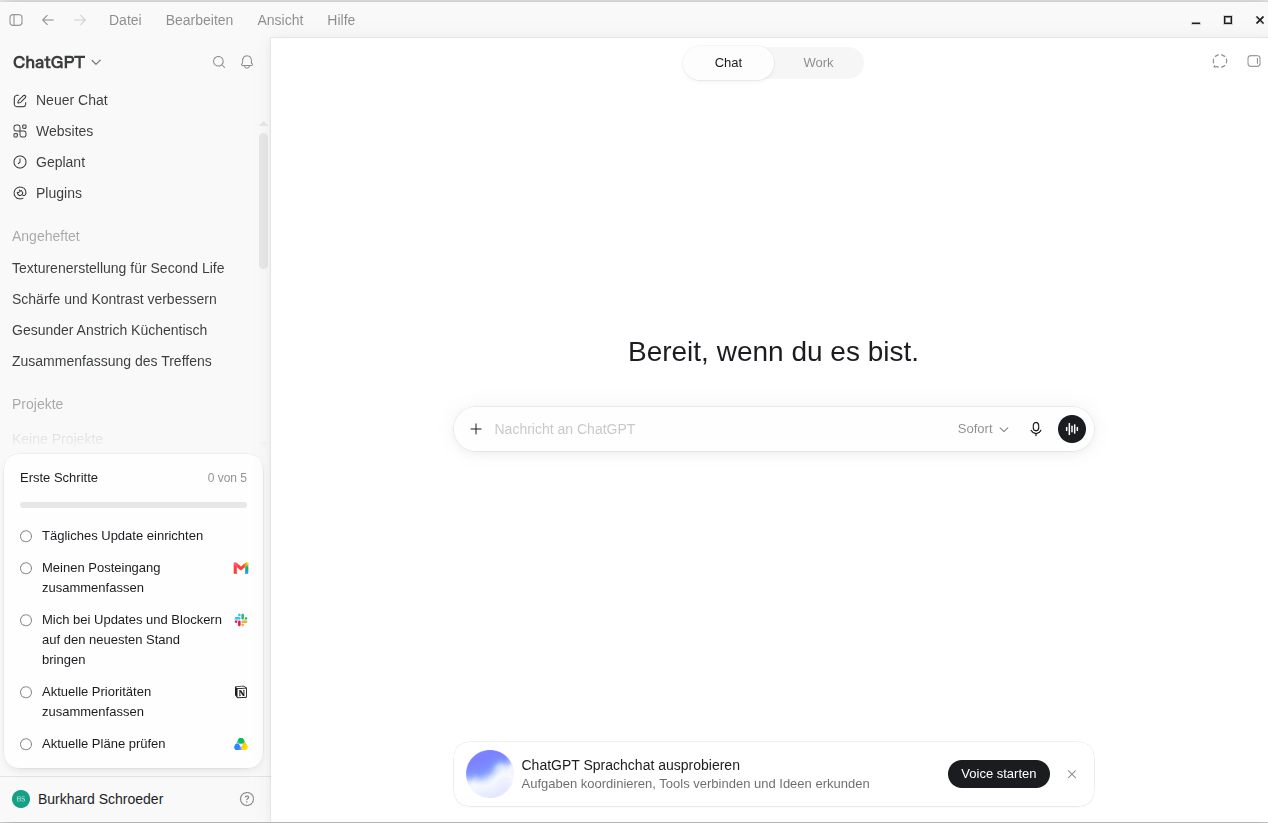Image resolution: width=1268 pixels, height=823 pixels.
Task: Click the Gmail icon next to Posteingang
Action: (241, 568)
